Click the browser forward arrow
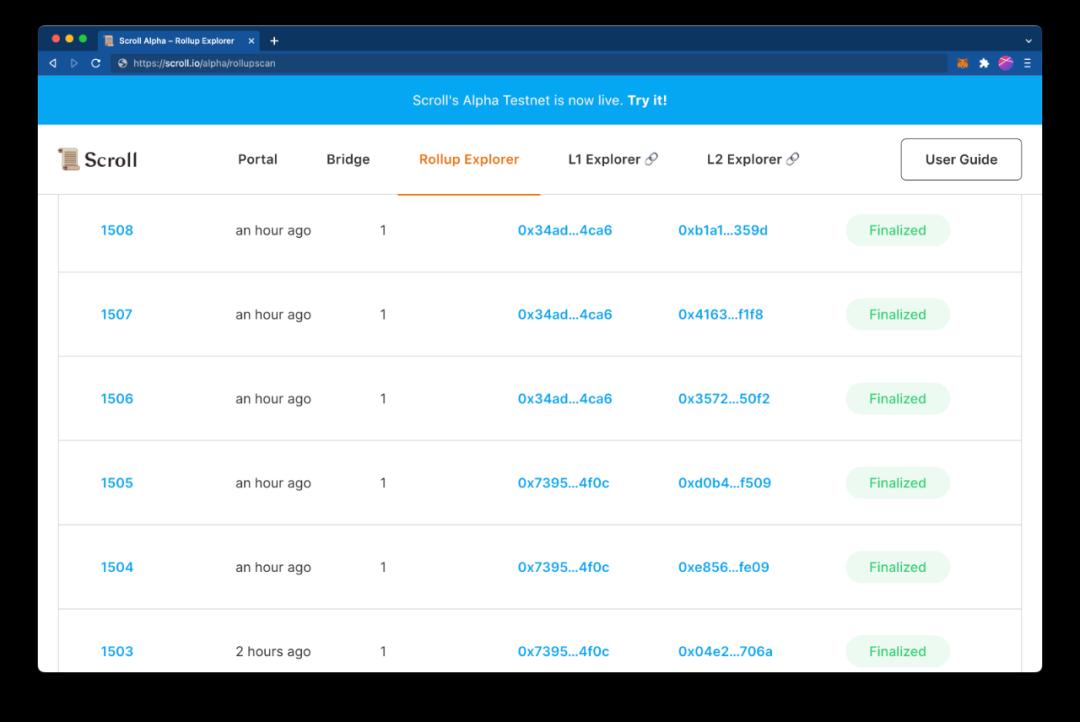 pos(74,63)
